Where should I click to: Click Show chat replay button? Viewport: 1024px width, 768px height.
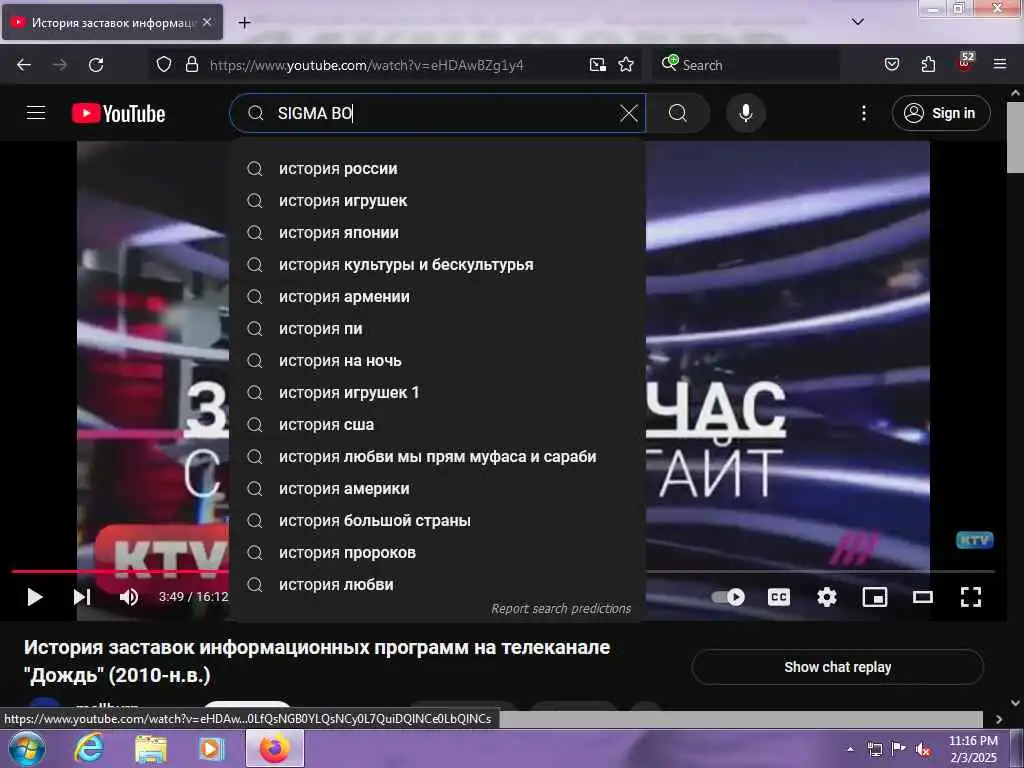click(x=837, y=667)
